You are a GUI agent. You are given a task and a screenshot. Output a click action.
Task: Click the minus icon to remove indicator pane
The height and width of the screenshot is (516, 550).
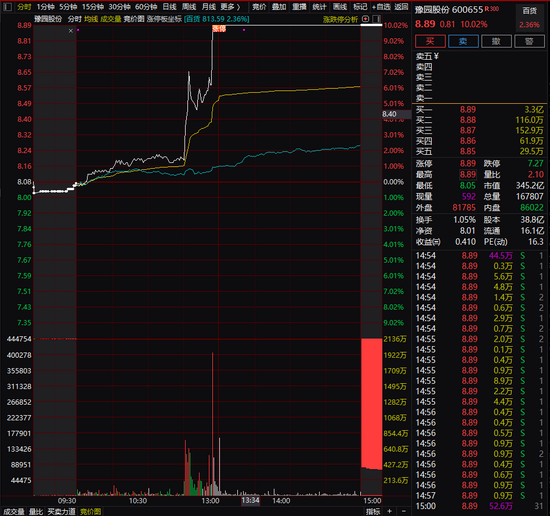coord(403,511)
